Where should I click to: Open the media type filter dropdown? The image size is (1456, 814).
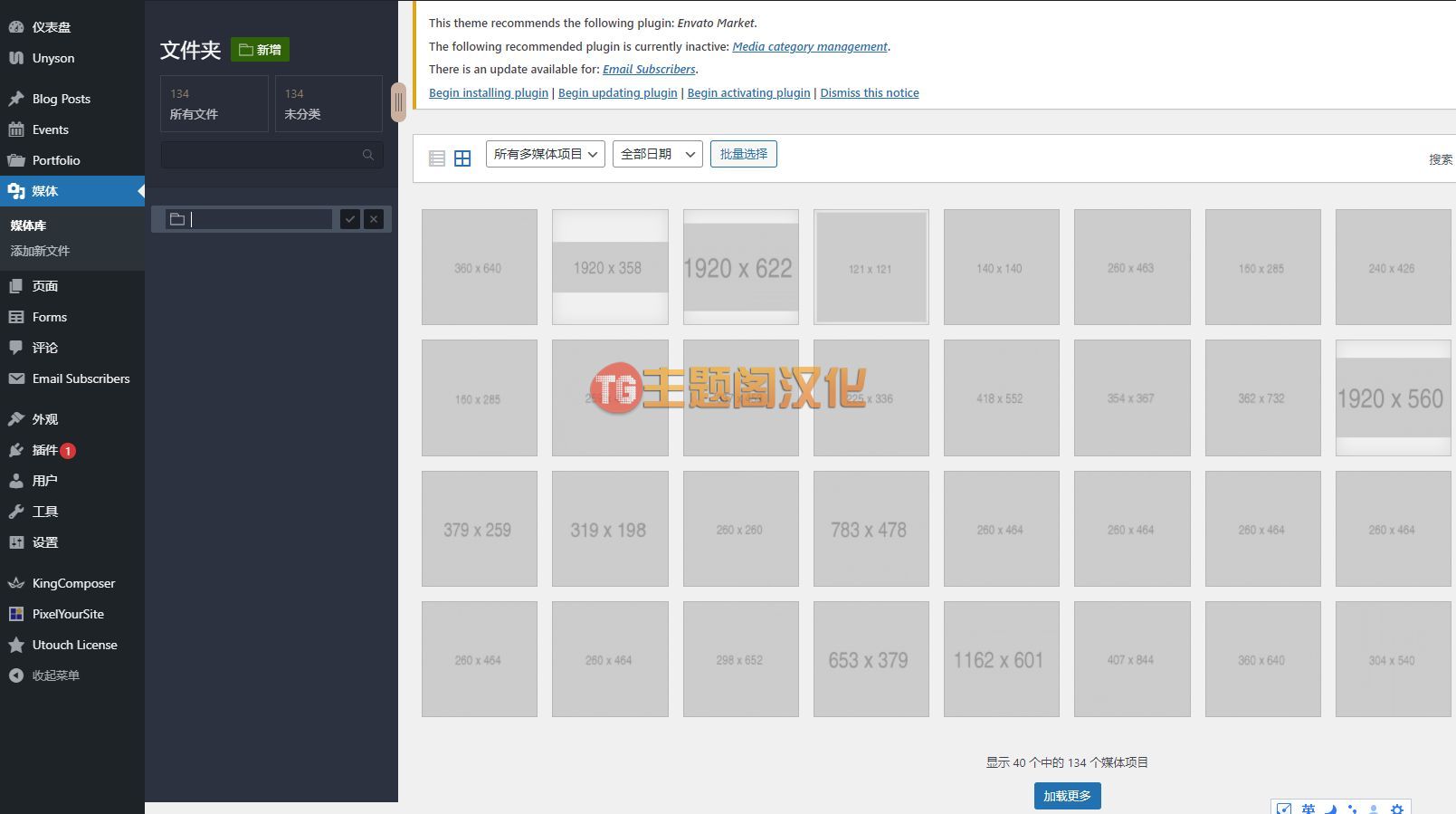pos(546,154)
